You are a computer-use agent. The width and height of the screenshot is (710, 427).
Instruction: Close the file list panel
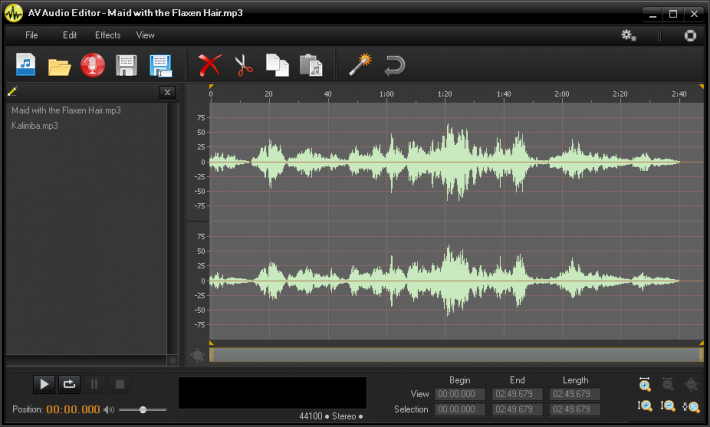[168, 92]
